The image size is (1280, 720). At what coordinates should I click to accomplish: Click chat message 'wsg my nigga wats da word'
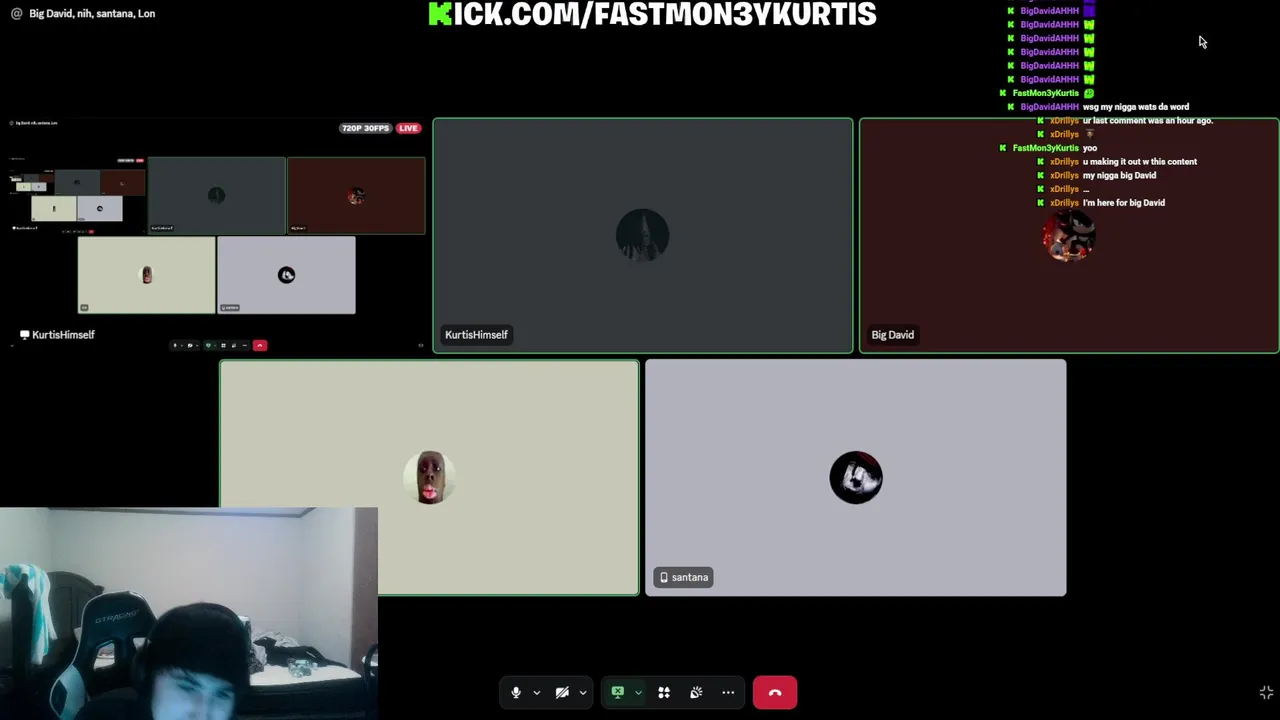click(1135, 107)
